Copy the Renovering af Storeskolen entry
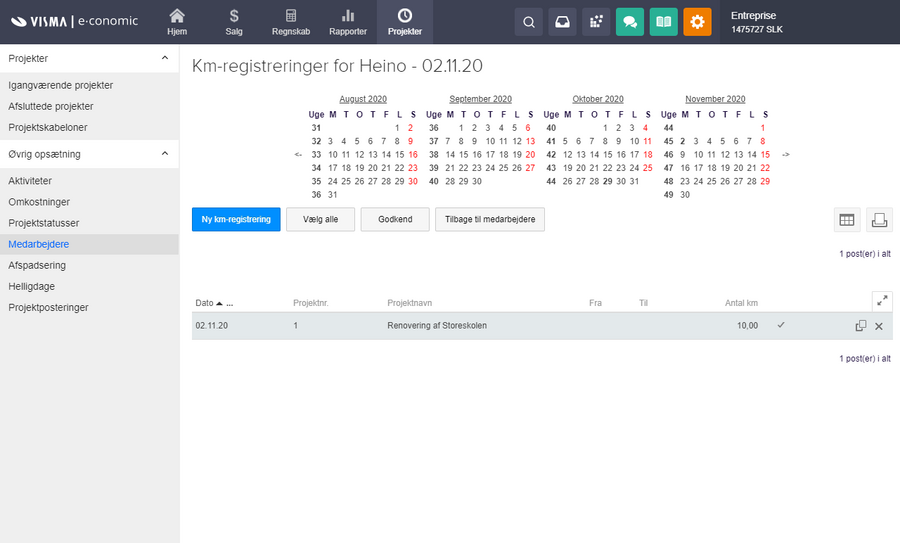 point(860,326)
